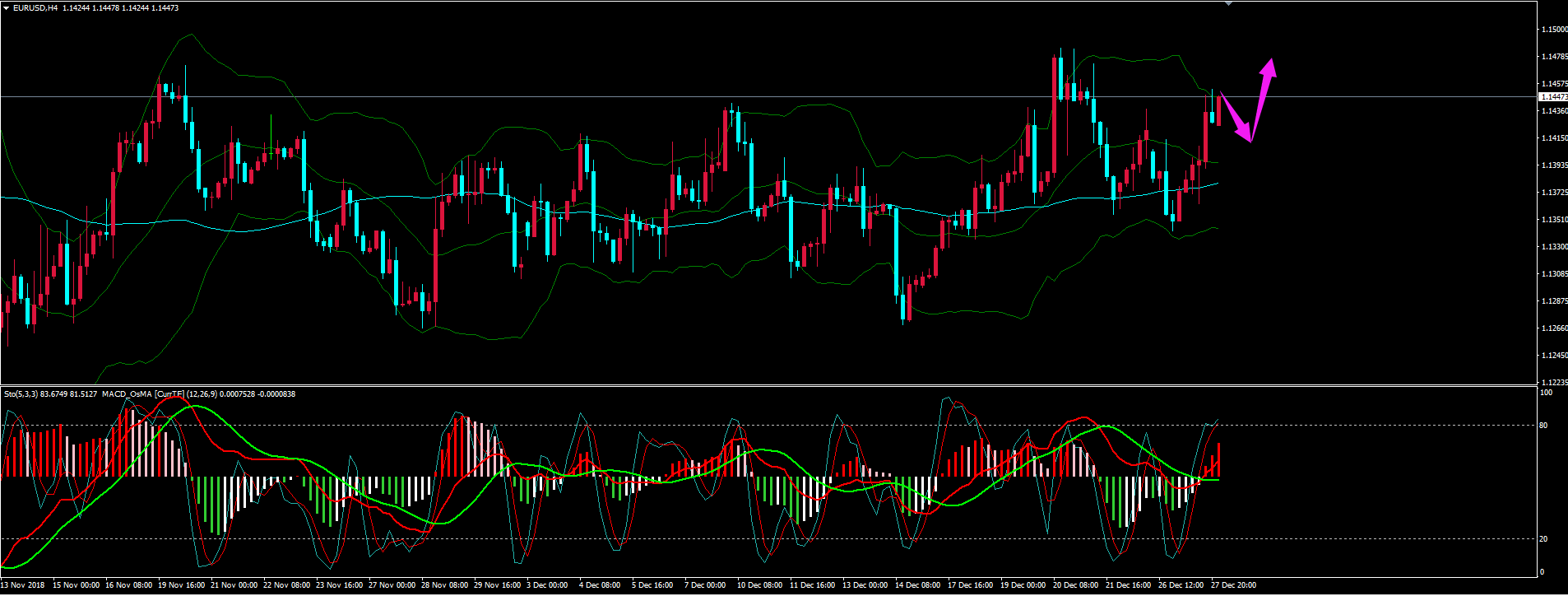Open the chart menu triangle beside EURUSD,H4

(6, 7)
